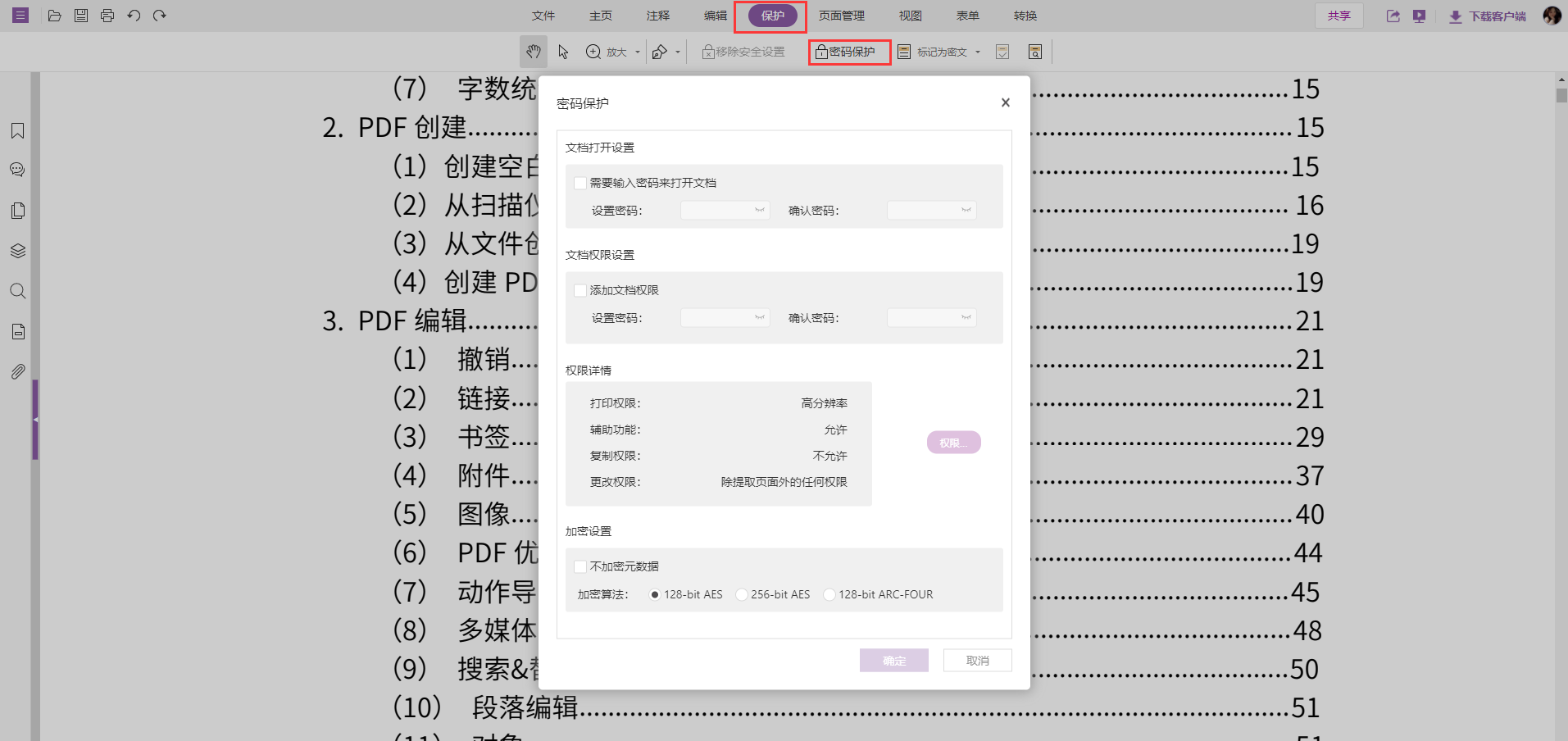Screen dimensions: 1568x741
Task: Click the Save document icon
Action: point(80,15)
